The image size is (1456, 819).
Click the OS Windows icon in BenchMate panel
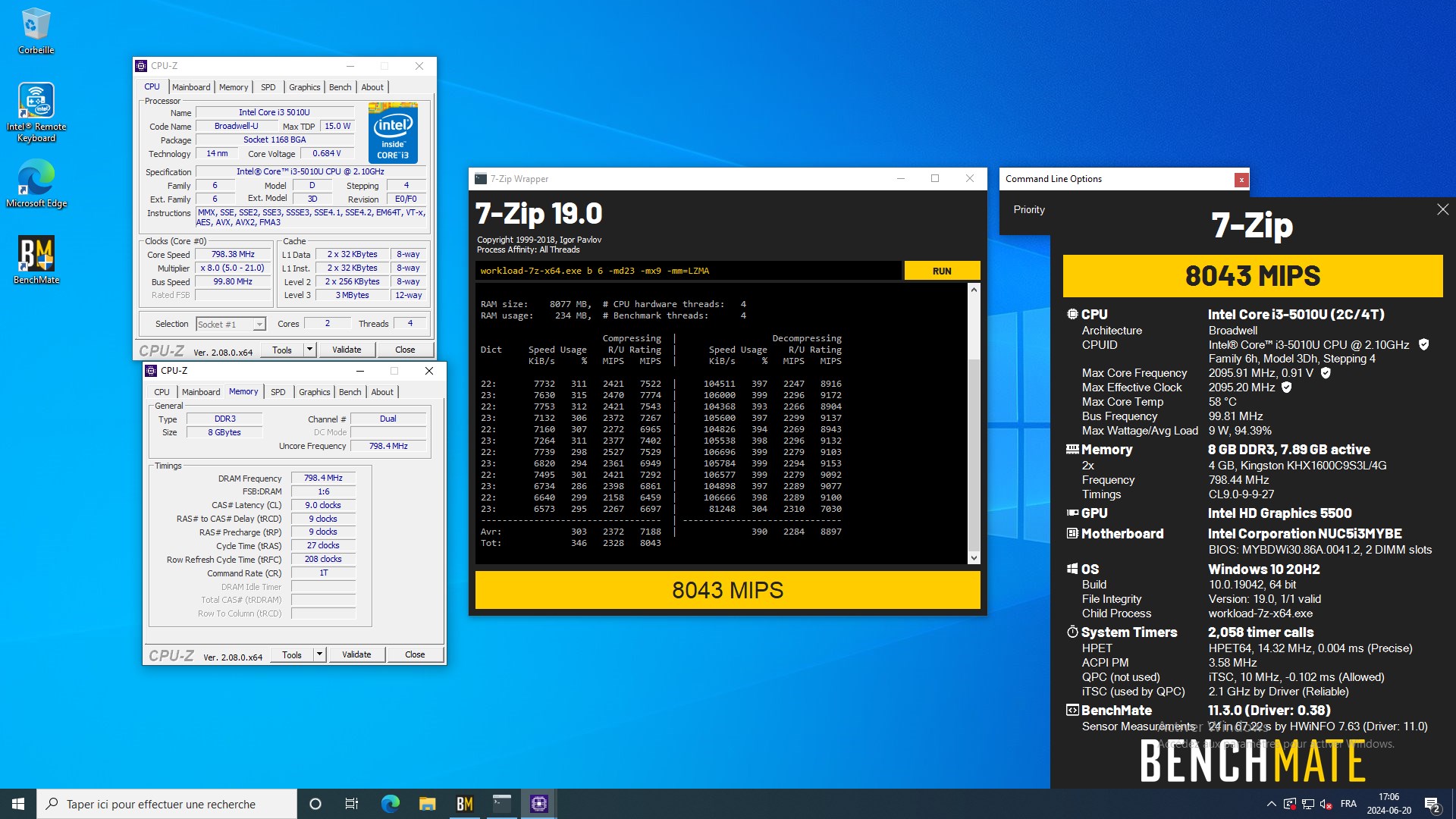click(1072, 569)
